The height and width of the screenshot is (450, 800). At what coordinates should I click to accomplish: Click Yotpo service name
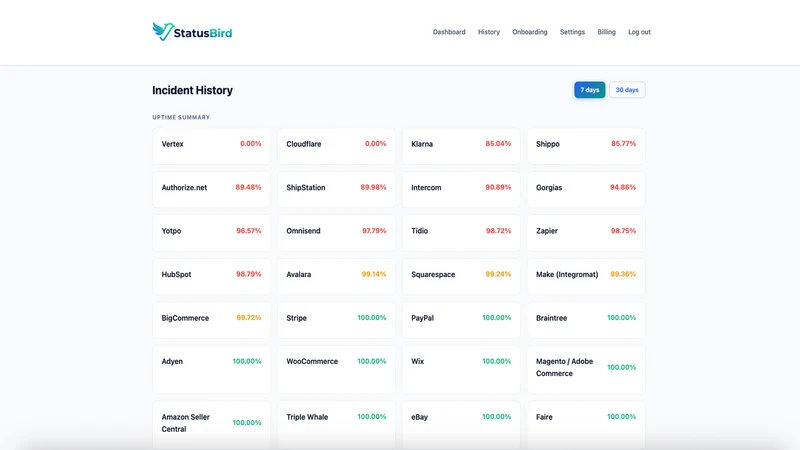click(171, 231)
